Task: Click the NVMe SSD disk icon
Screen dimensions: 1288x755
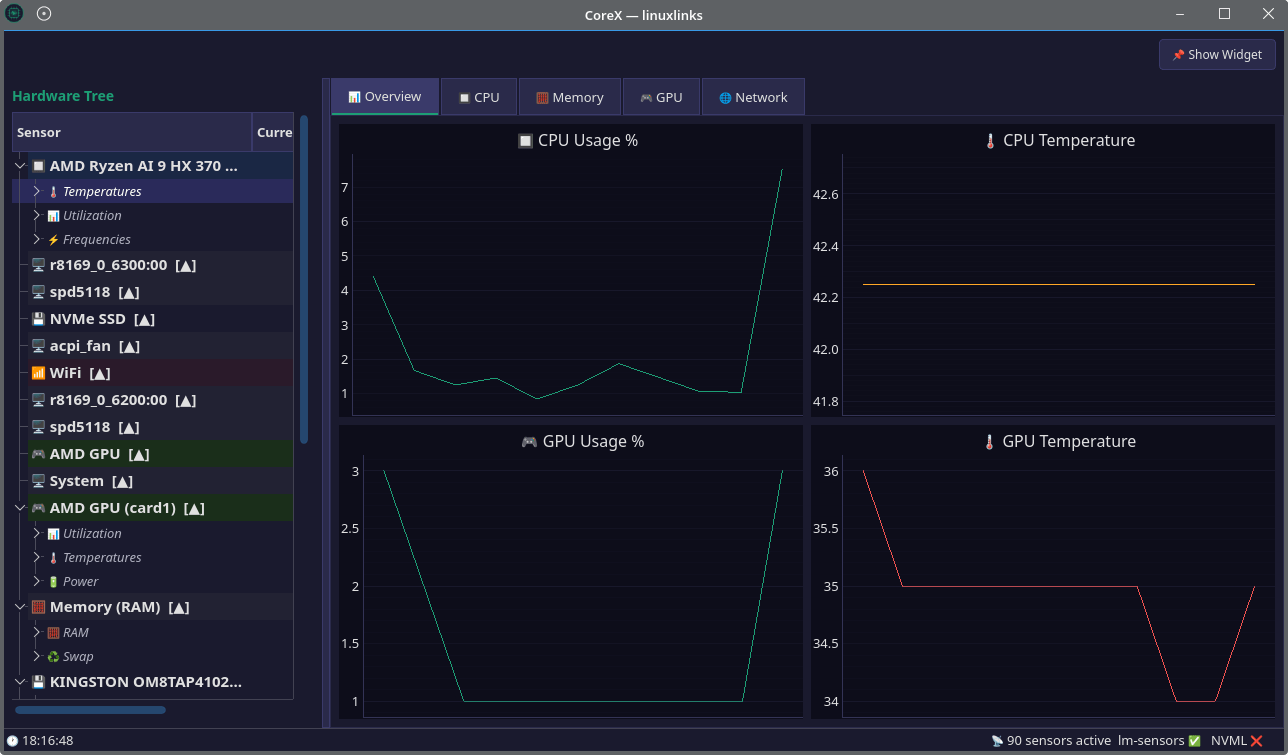Action: click(x=38, y=319)
